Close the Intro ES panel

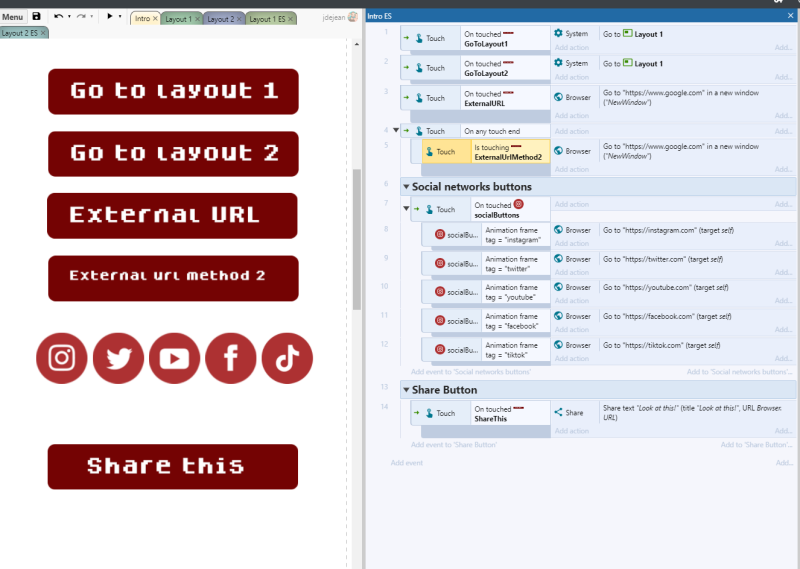(790, 16)
